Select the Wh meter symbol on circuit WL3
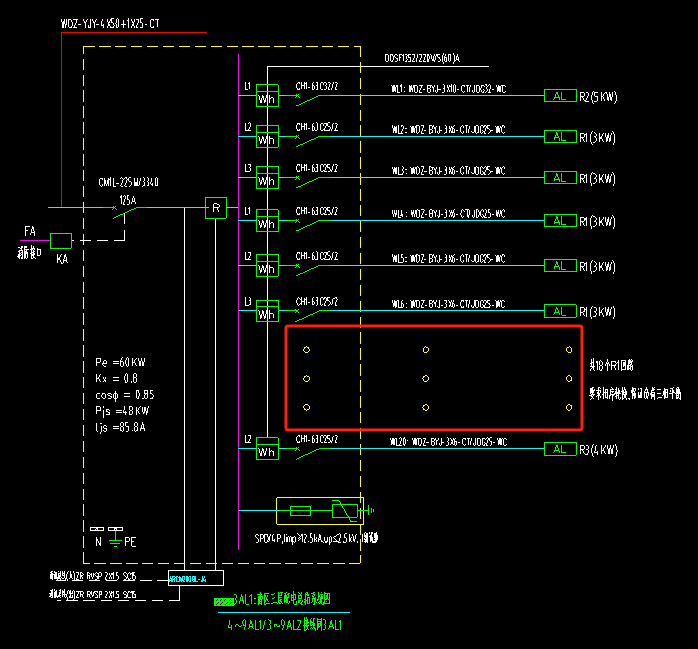Screen dimensions: 698x649 (x=268, y=177)
